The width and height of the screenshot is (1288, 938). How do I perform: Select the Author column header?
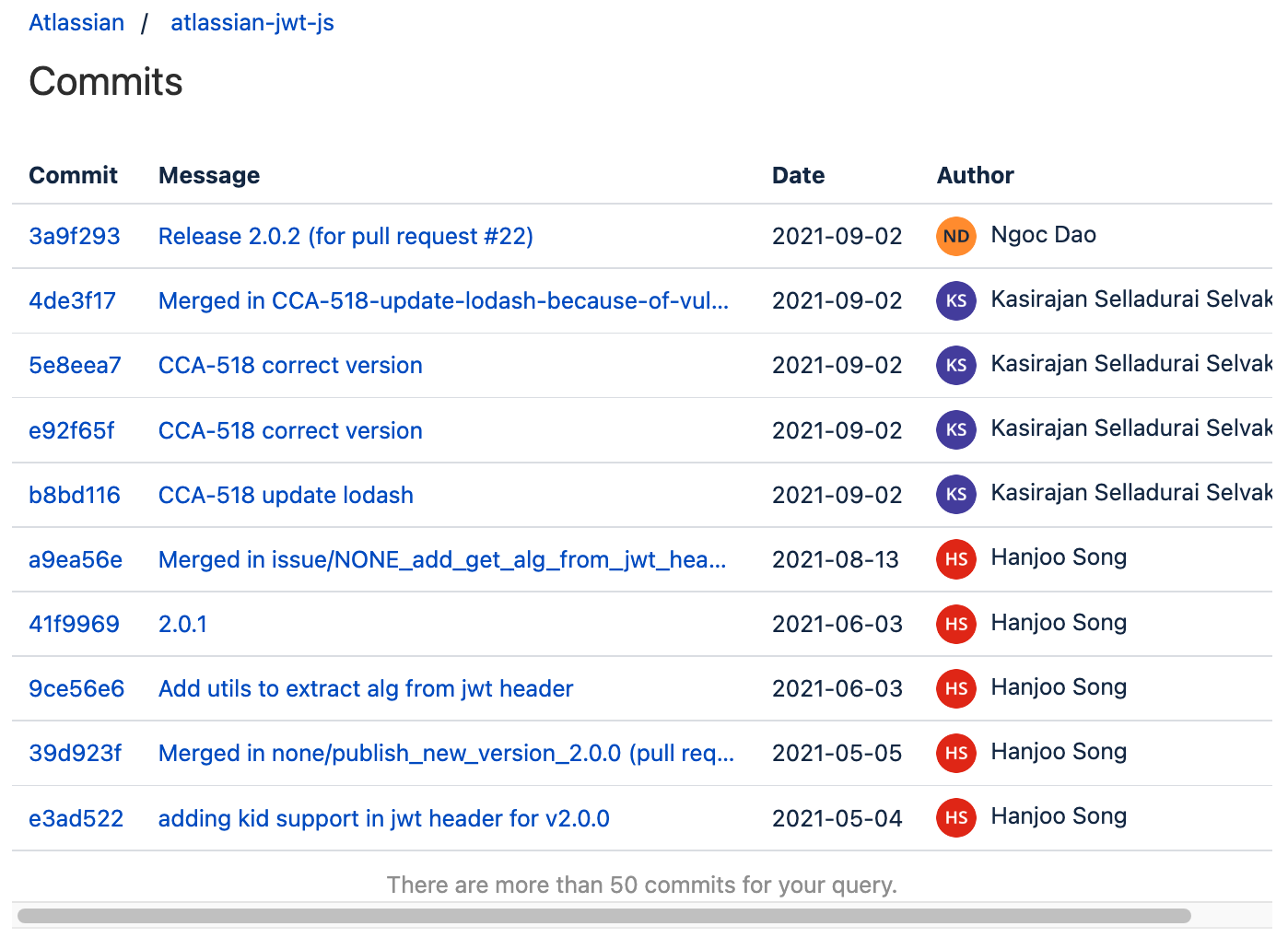tap(975, 175)
